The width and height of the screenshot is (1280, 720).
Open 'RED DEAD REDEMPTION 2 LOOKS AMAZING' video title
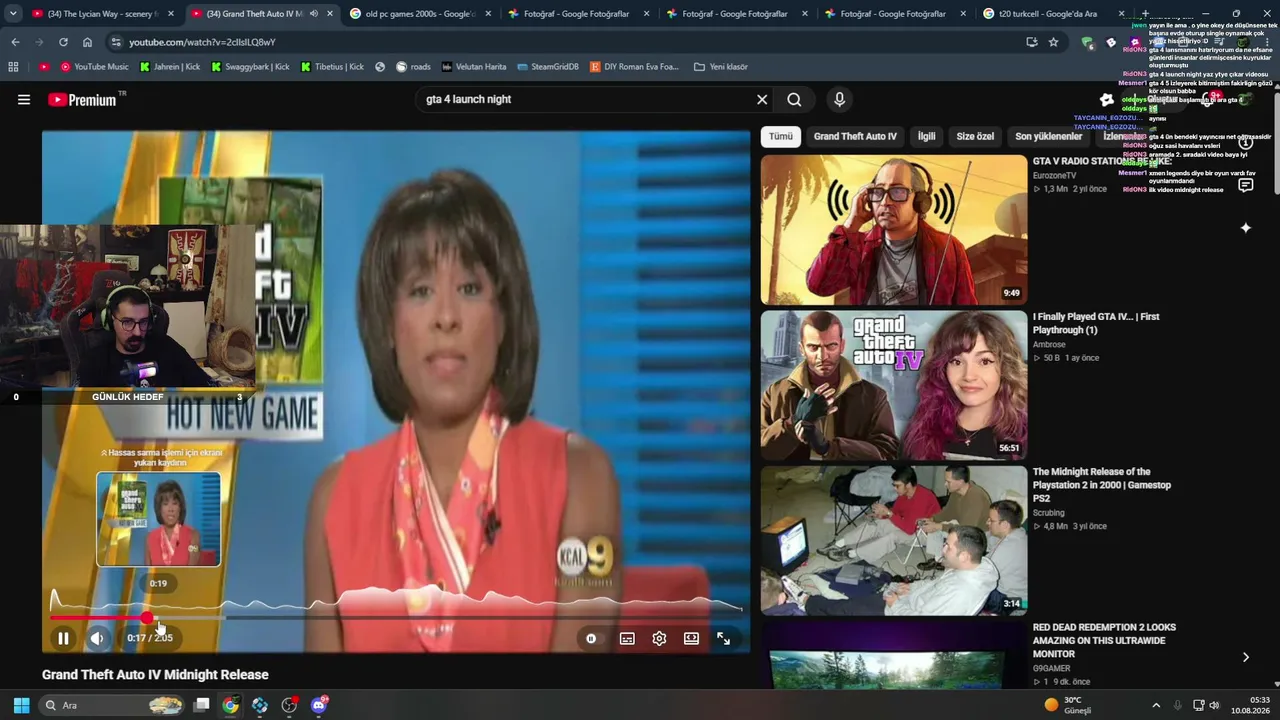tap(1104, 640)
